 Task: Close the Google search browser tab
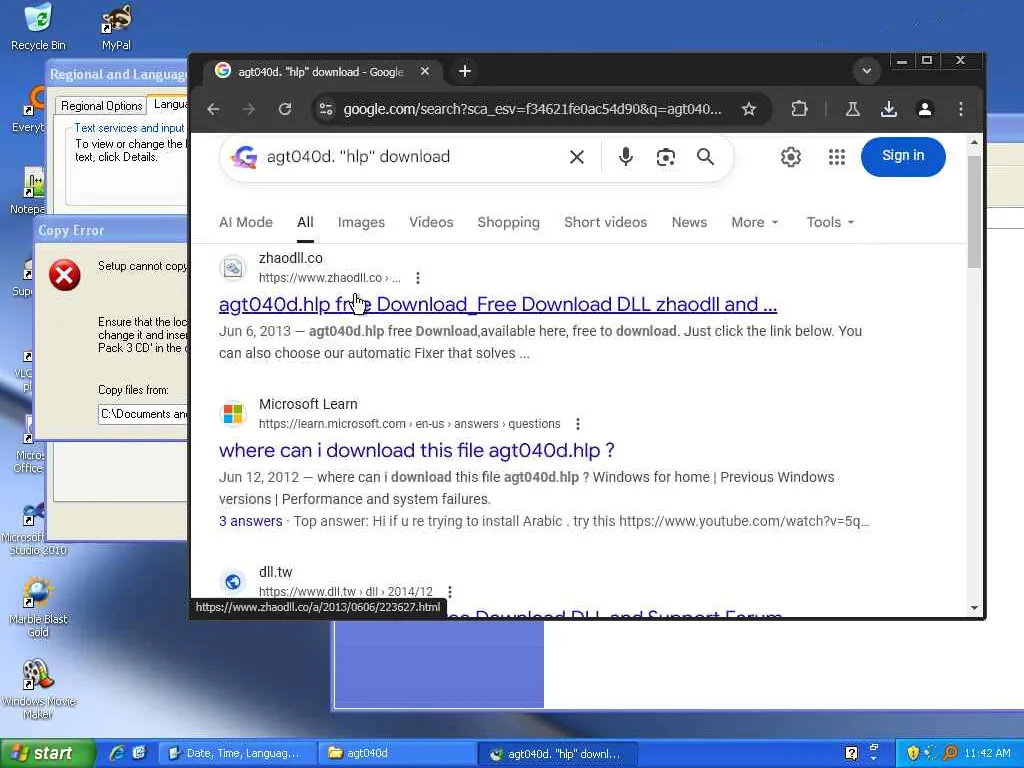(x=424, y=71)
